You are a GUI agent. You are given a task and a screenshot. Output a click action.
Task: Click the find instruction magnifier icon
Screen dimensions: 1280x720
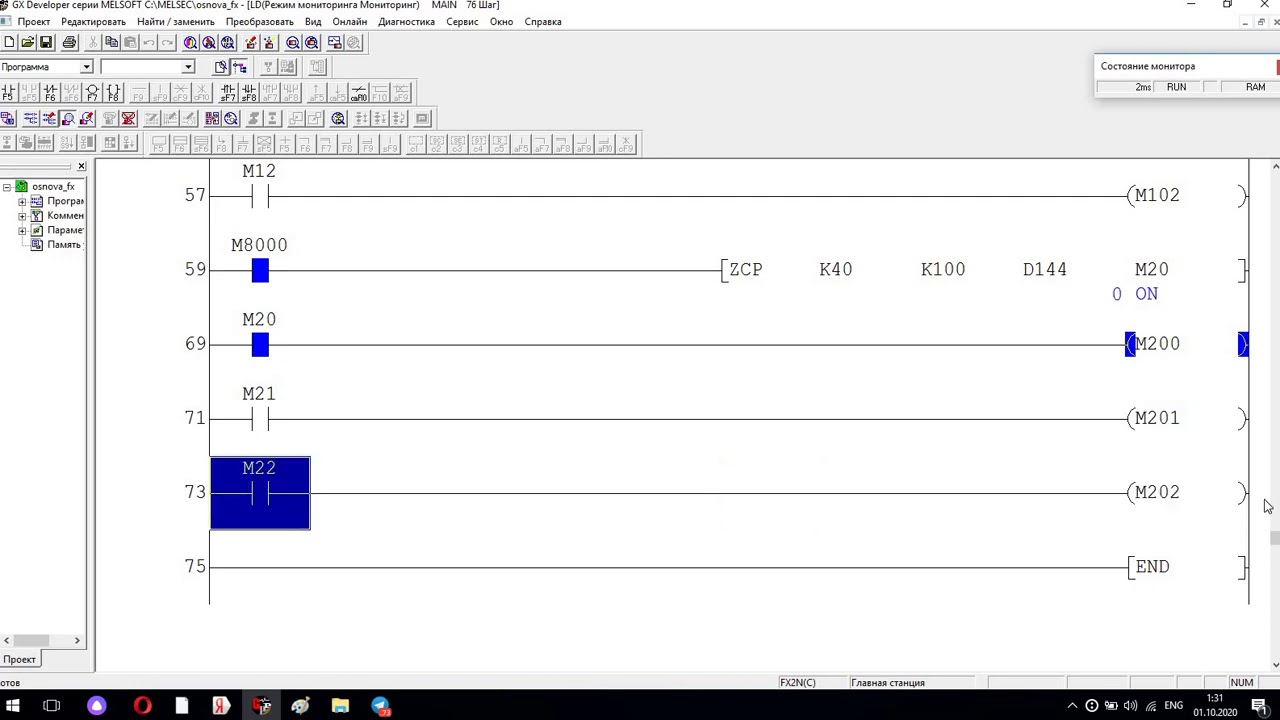(x=209, y=42)
